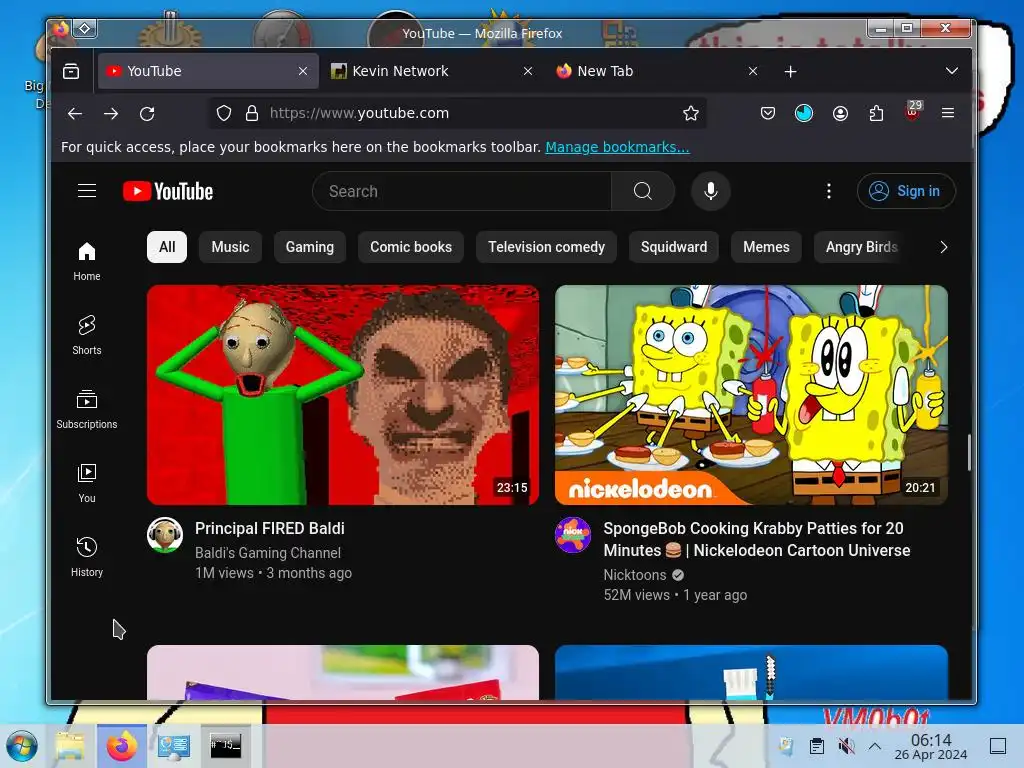Screen dimensions: 1024x768
Task: Close the YouTube tab
Action: point(303,71)
